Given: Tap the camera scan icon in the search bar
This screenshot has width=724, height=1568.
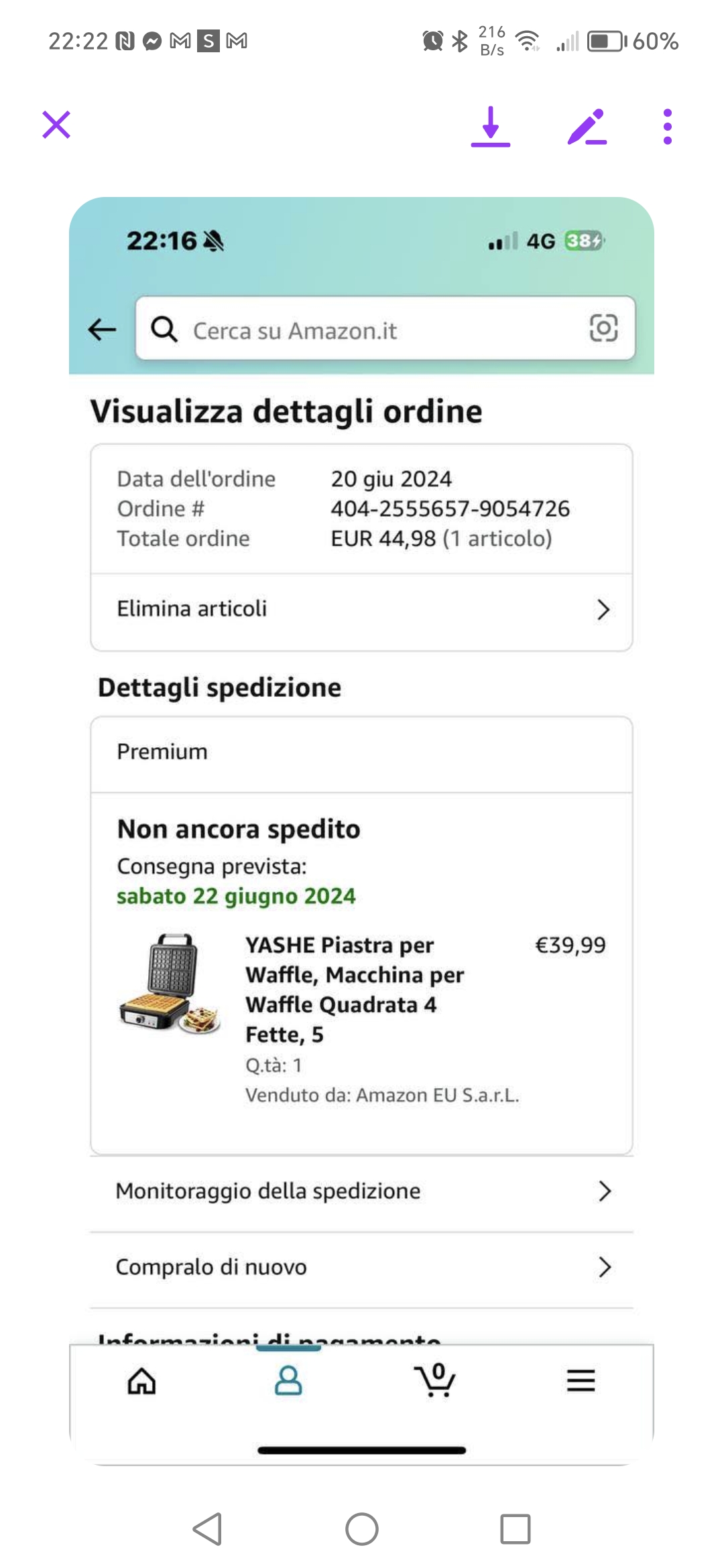Looking at the screenshot, I should [x=603, y=328].
